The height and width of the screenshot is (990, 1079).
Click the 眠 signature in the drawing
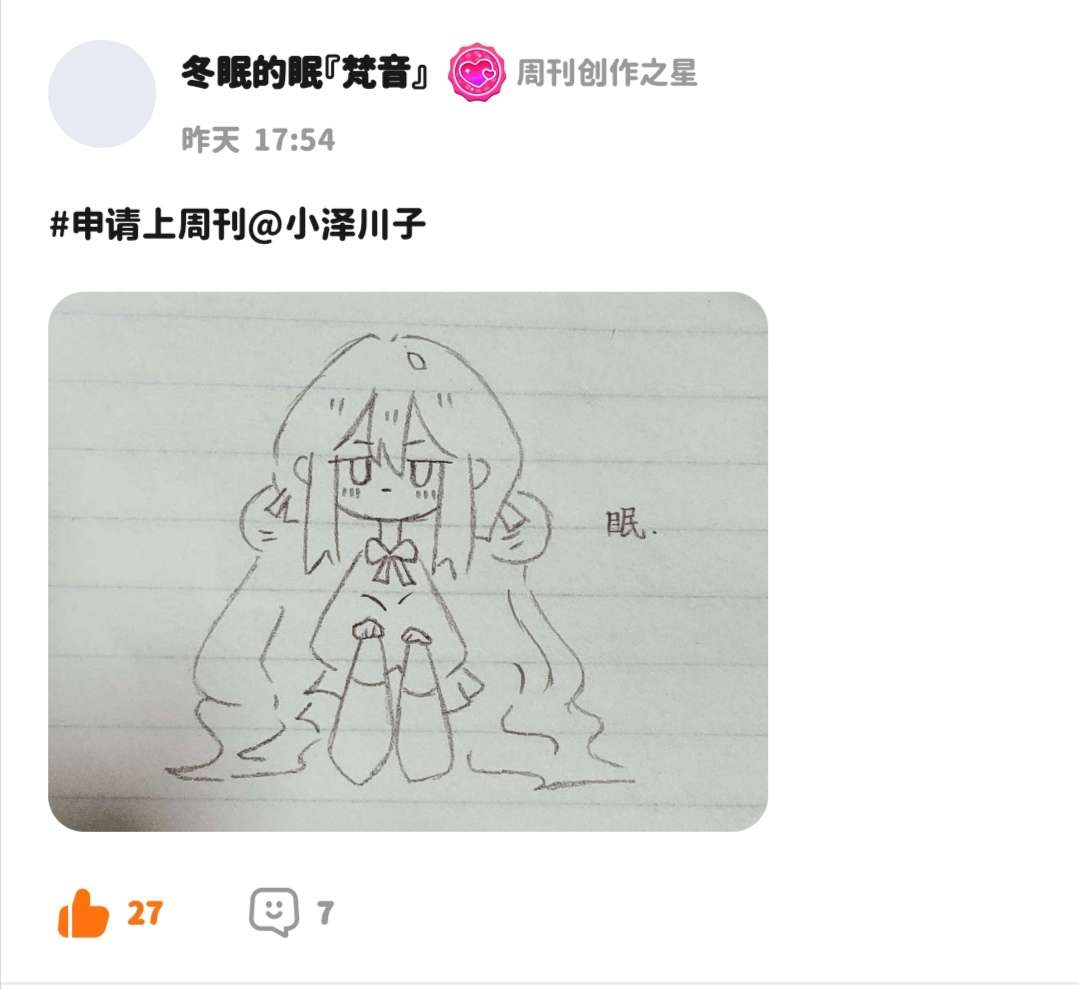(x=626, y=524)
